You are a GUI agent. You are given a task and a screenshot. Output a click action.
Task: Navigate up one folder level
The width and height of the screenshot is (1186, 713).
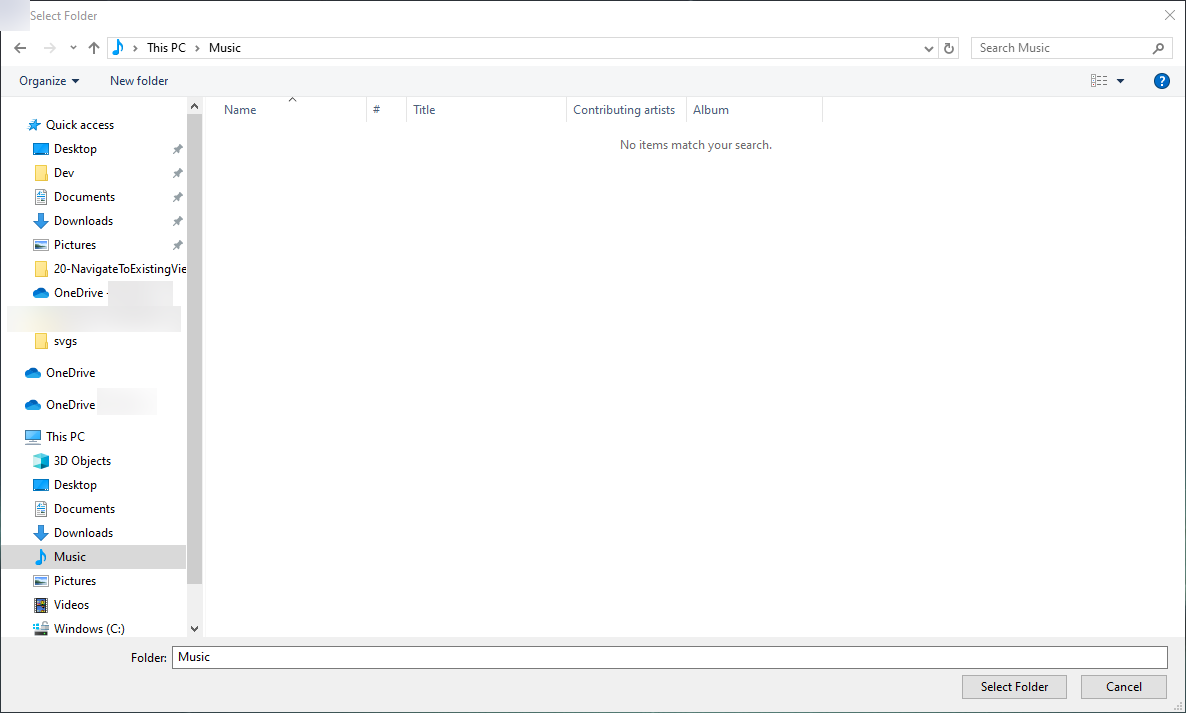point(93,47)
